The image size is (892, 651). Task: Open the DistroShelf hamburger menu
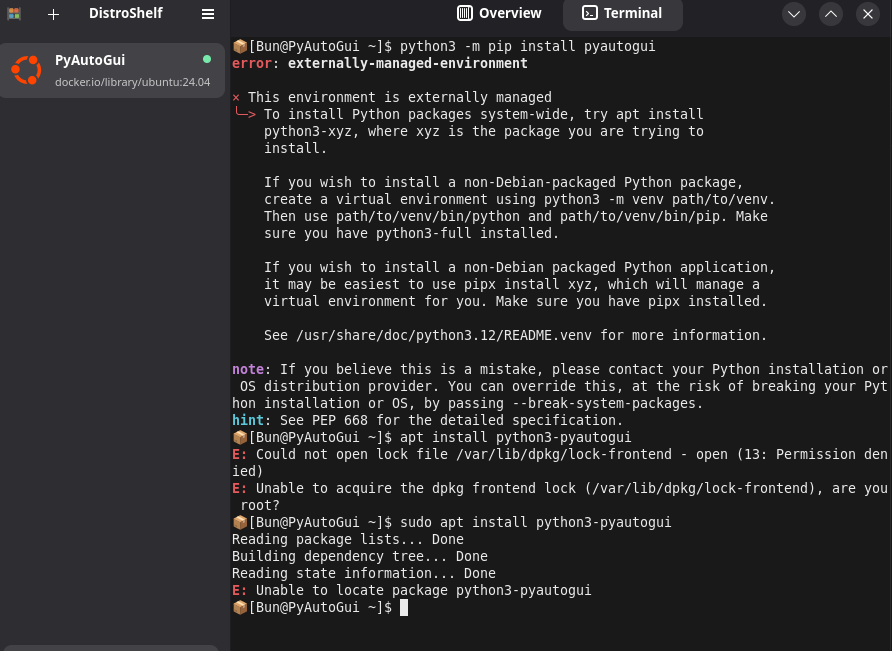[208, 14]
